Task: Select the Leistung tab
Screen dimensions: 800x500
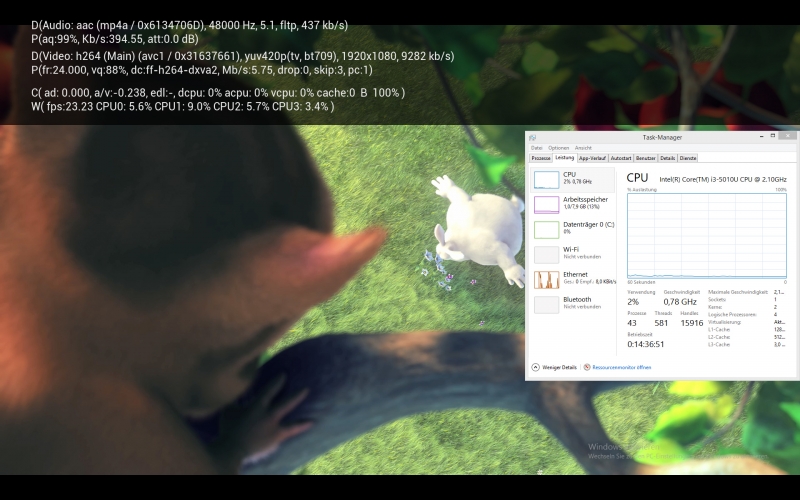Action: point(564,158)
